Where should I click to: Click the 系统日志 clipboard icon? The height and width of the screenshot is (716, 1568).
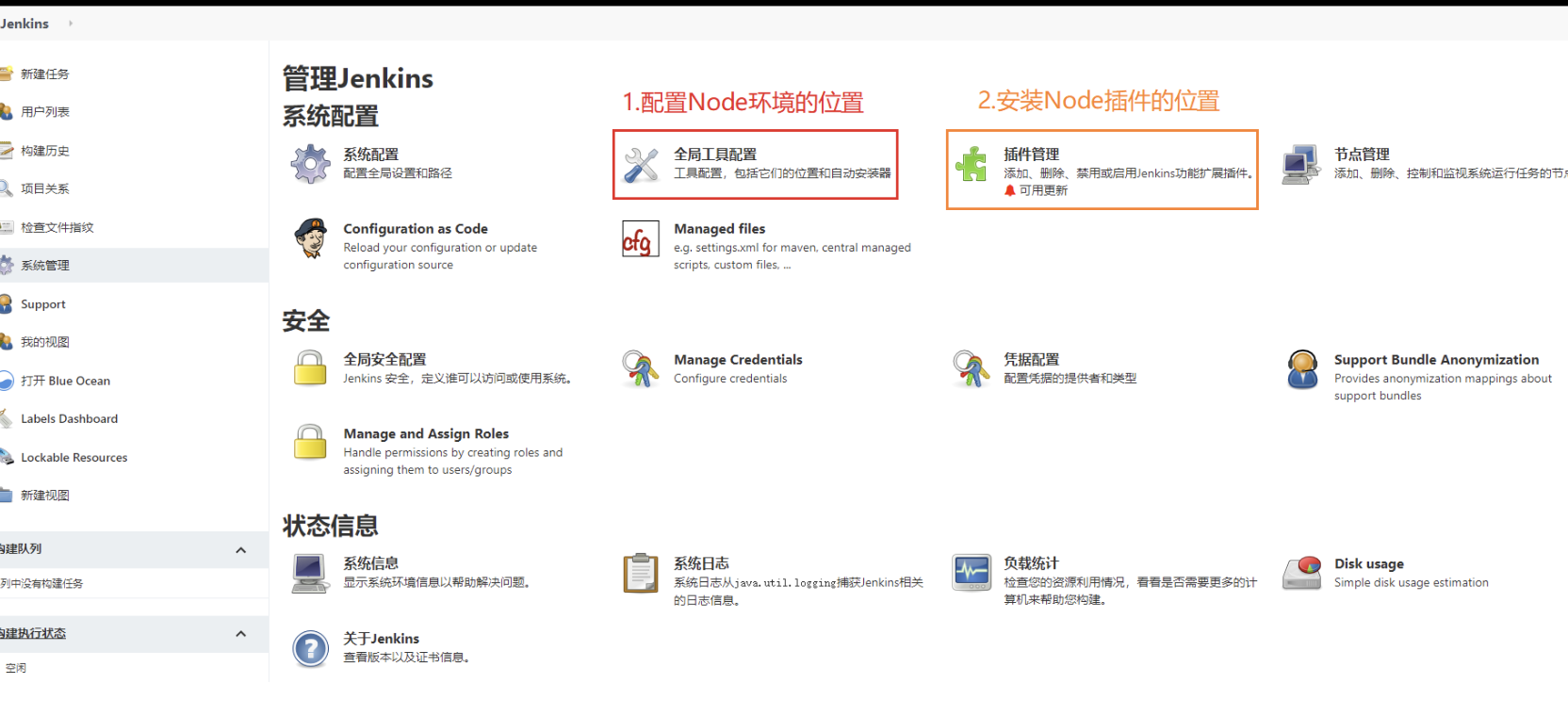[641, 573]
